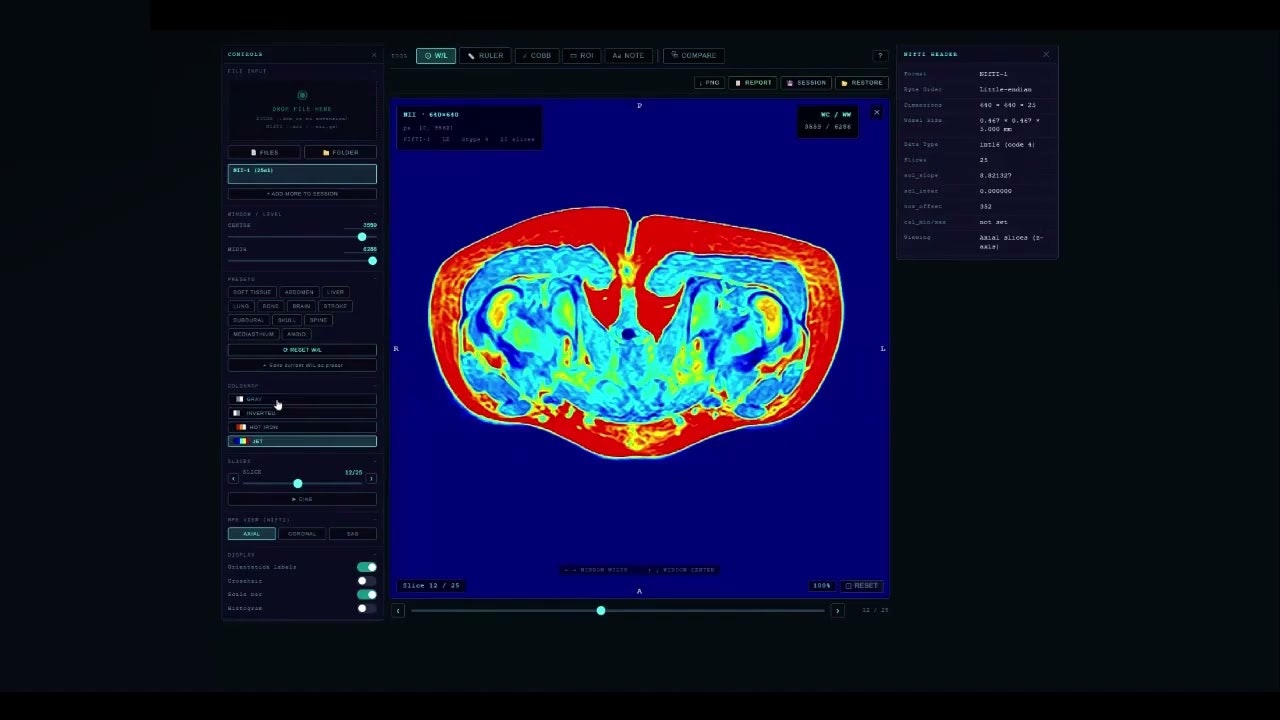Turn on the Histogram toggle
The width and height of the screenshot is (1280, 720).
(367, 608)
